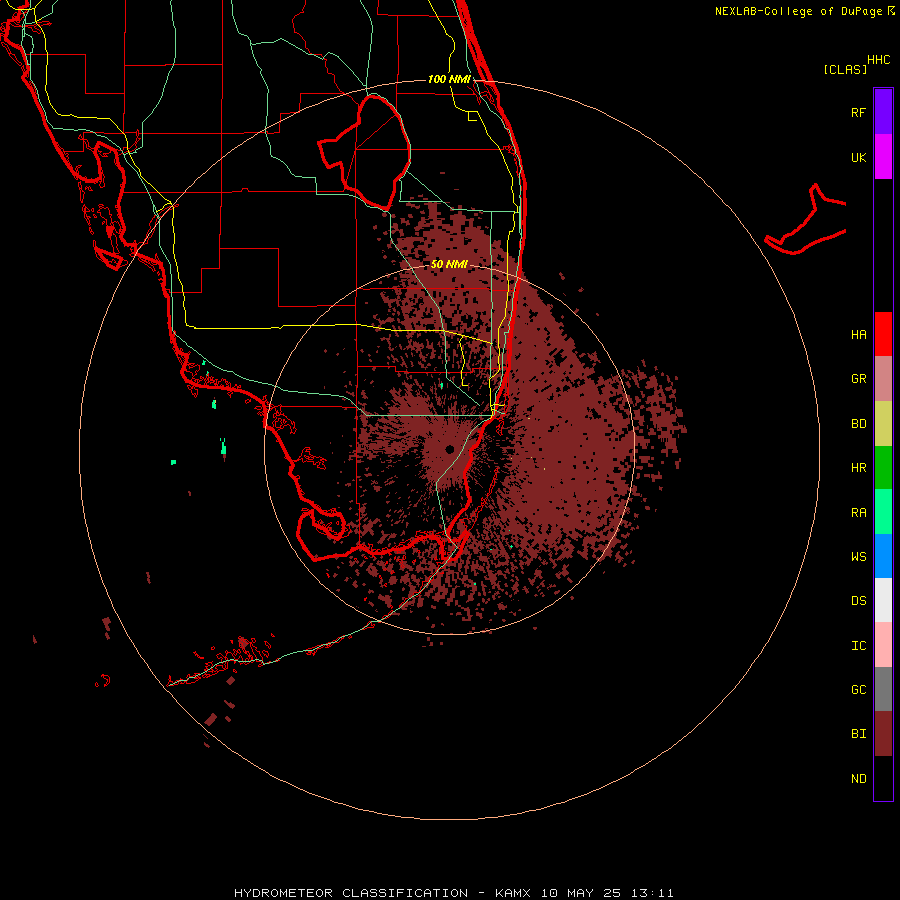Click the BD yellow legend swatch

point(883,424)
